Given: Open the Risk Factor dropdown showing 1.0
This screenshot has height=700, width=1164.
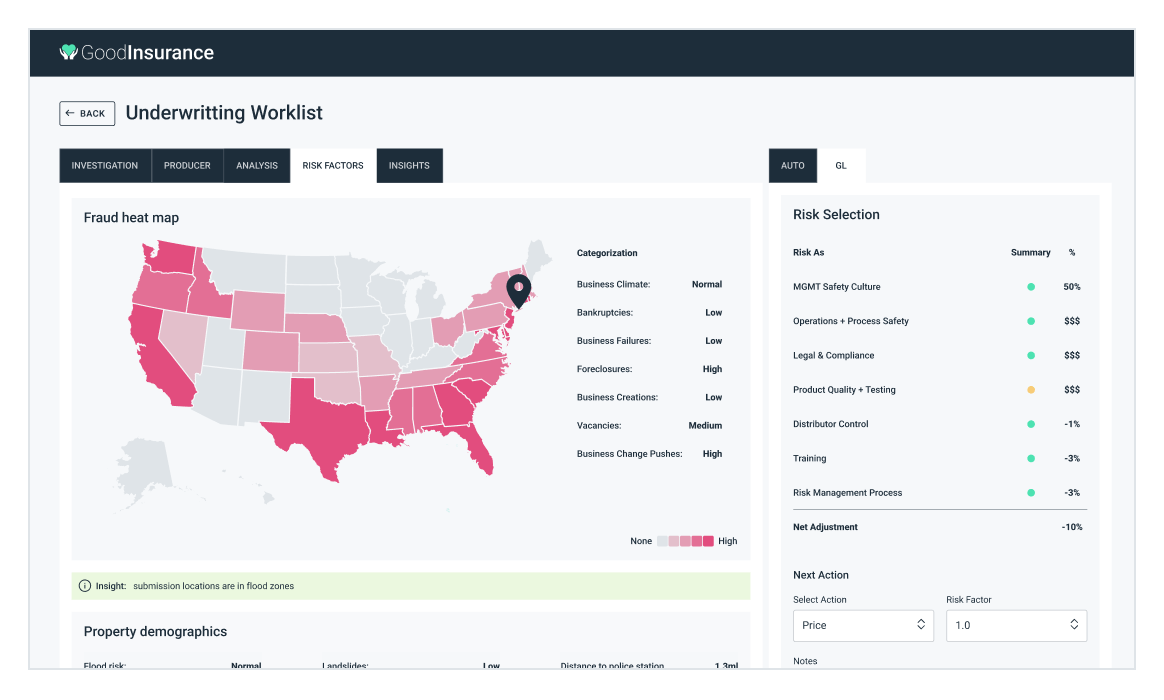Looking at the screenshot, I should pyautogui.click(x=1016, y=625).
